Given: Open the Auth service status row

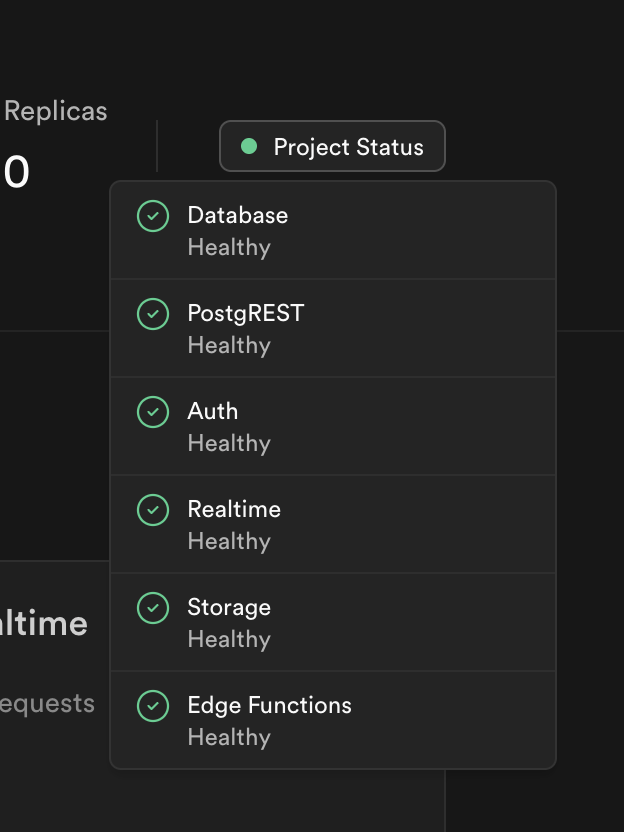Looking at the screenshot, I should pyautogui.click(x=332, y=427).
